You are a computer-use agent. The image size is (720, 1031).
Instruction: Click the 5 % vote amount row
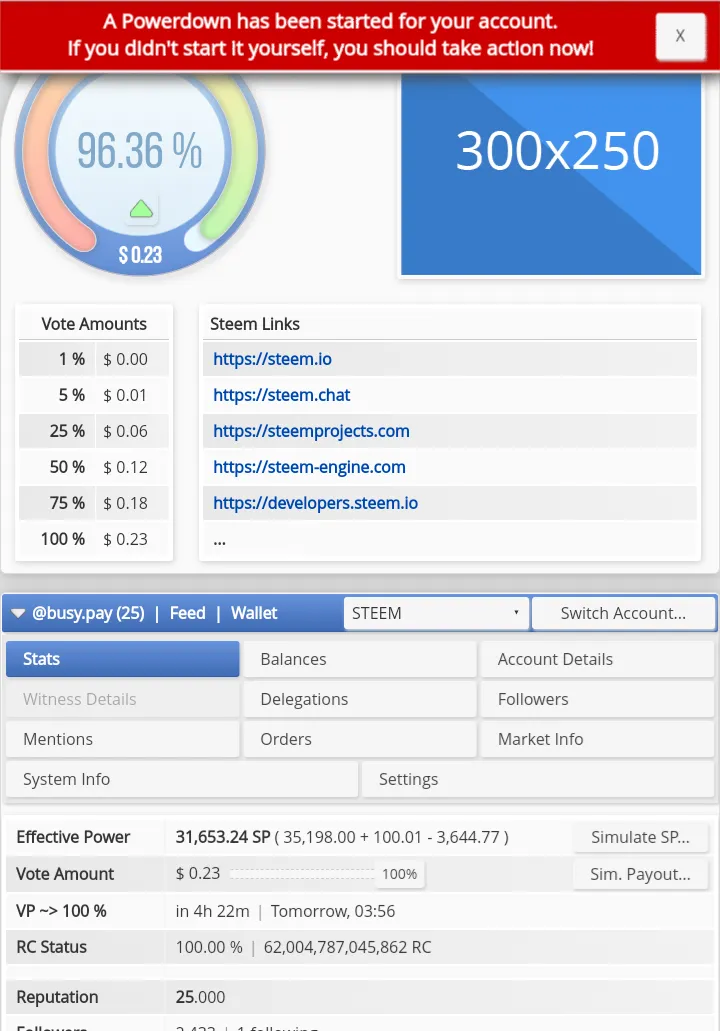pos(94,395)
